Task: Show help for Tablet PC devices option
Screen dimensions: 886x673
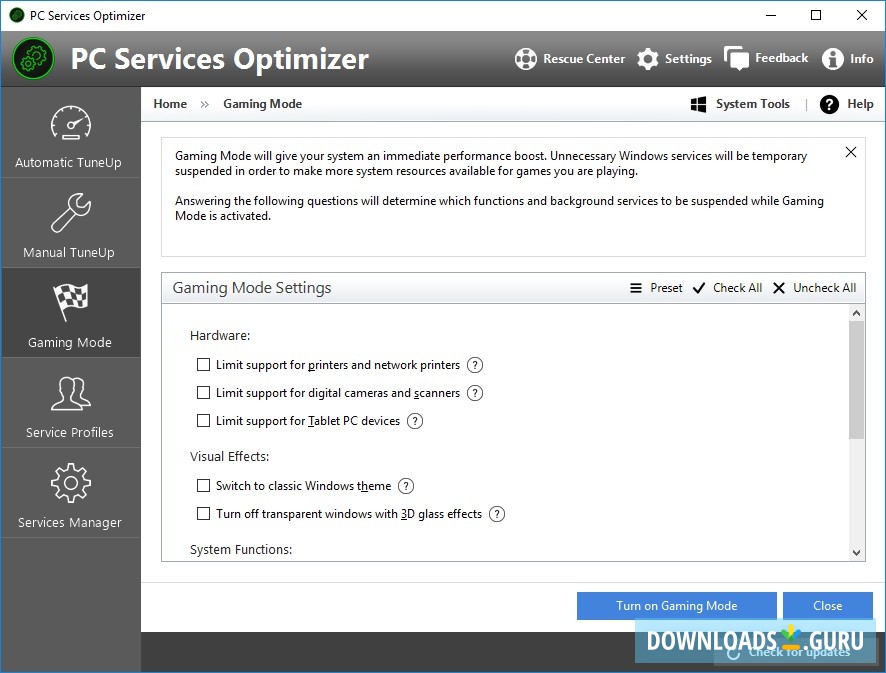Action: click(x=415, y=421)
